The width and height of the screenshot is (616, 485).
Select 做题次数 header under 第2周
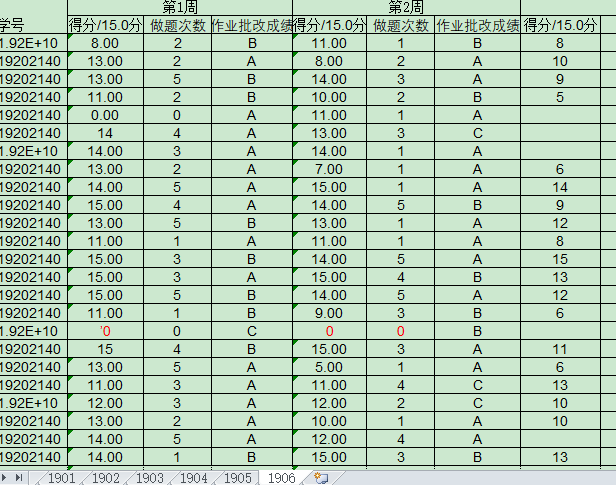pos(400,24)
